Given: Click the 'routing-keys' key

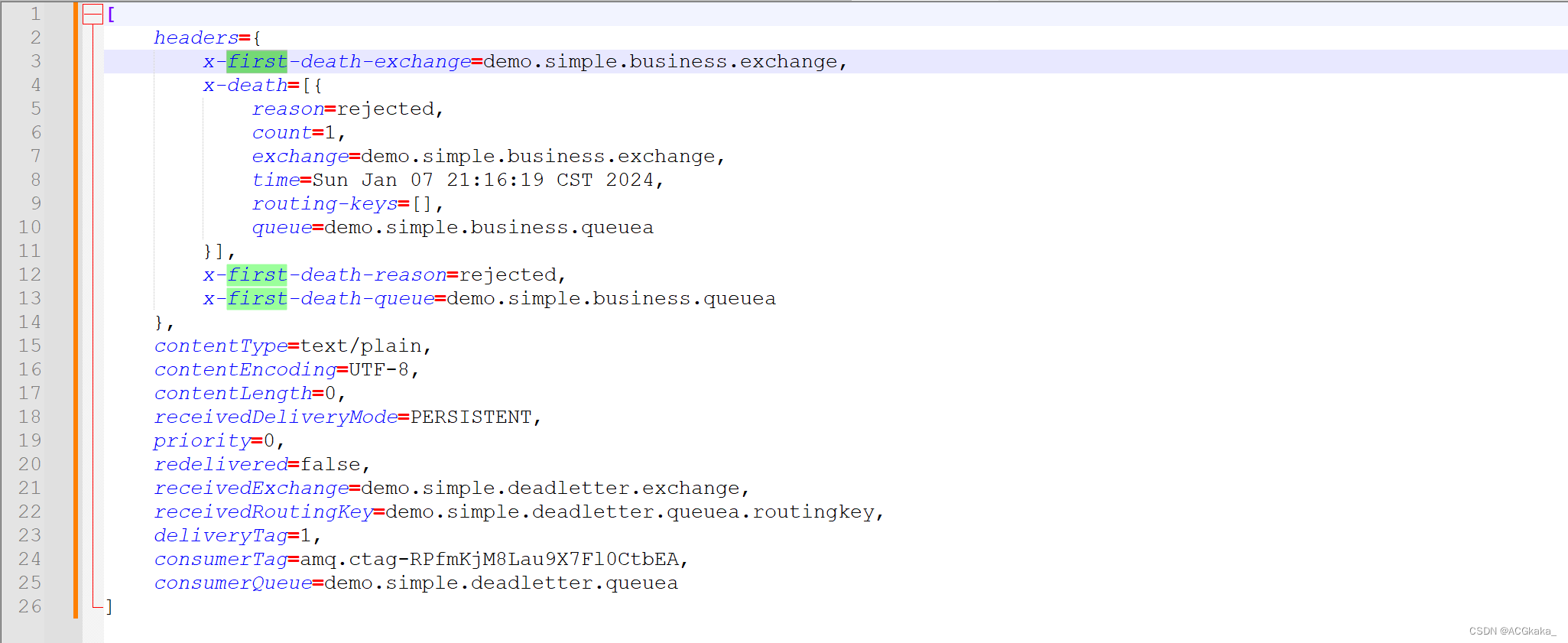Looking at the screenshot, I should click(325, 203).
